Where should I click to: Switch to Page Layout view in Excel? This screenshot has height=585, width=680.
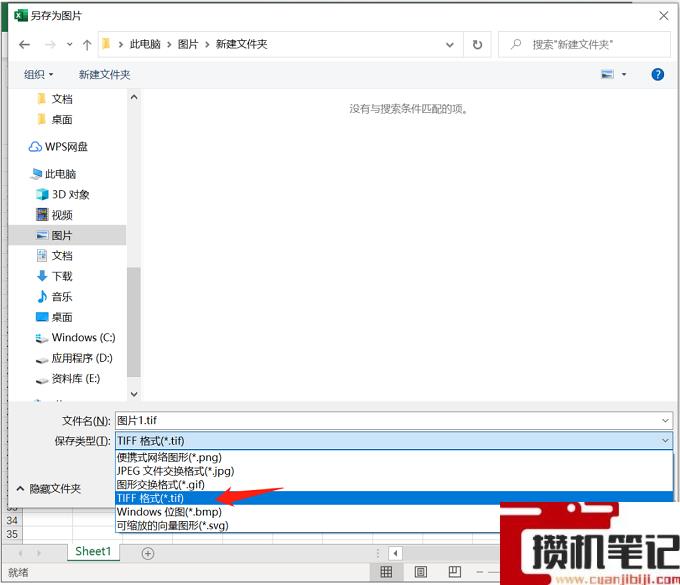tap(421, 572)
